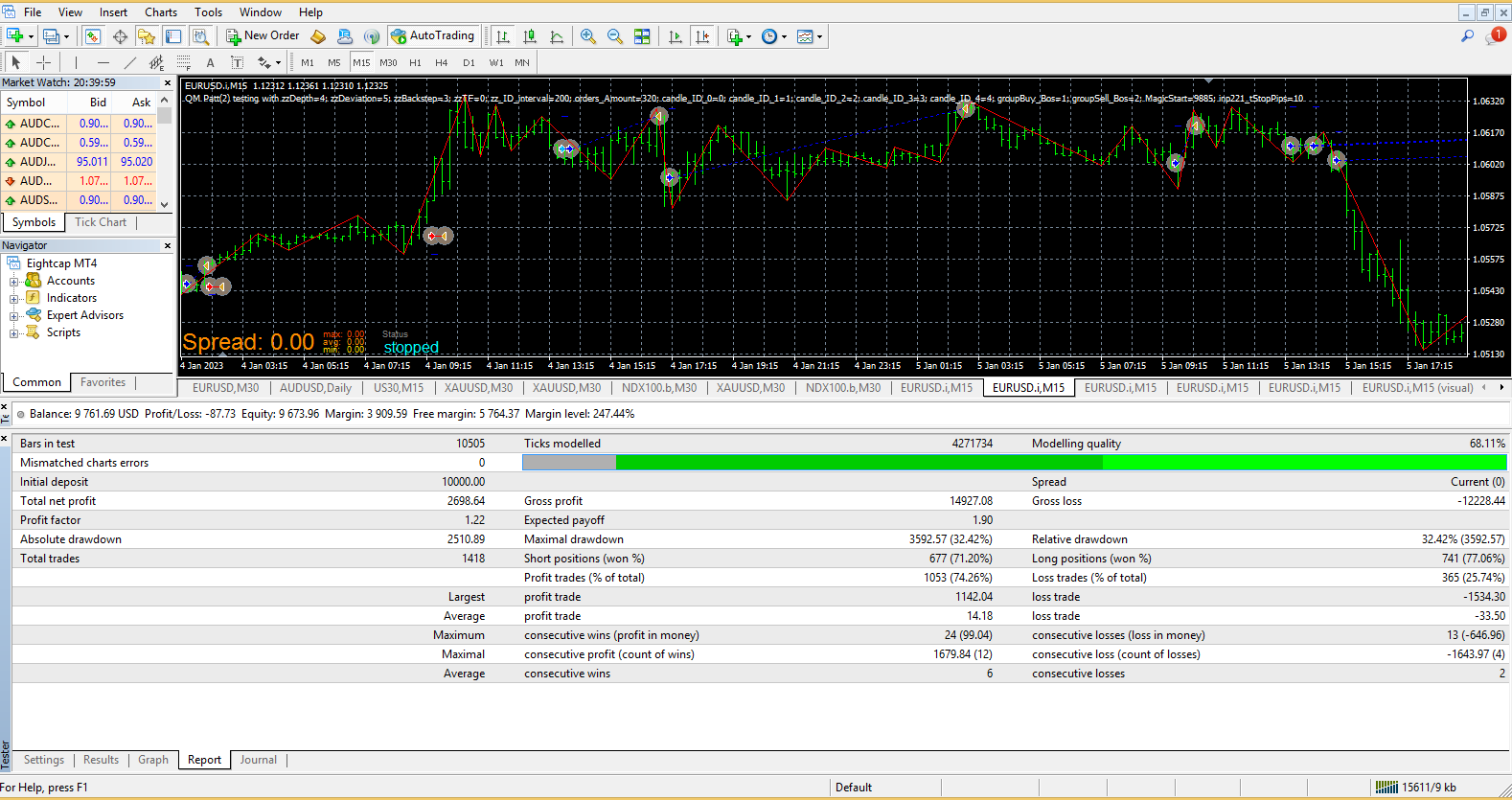
Task: Click the New Order button
Action: coord(263,35)
